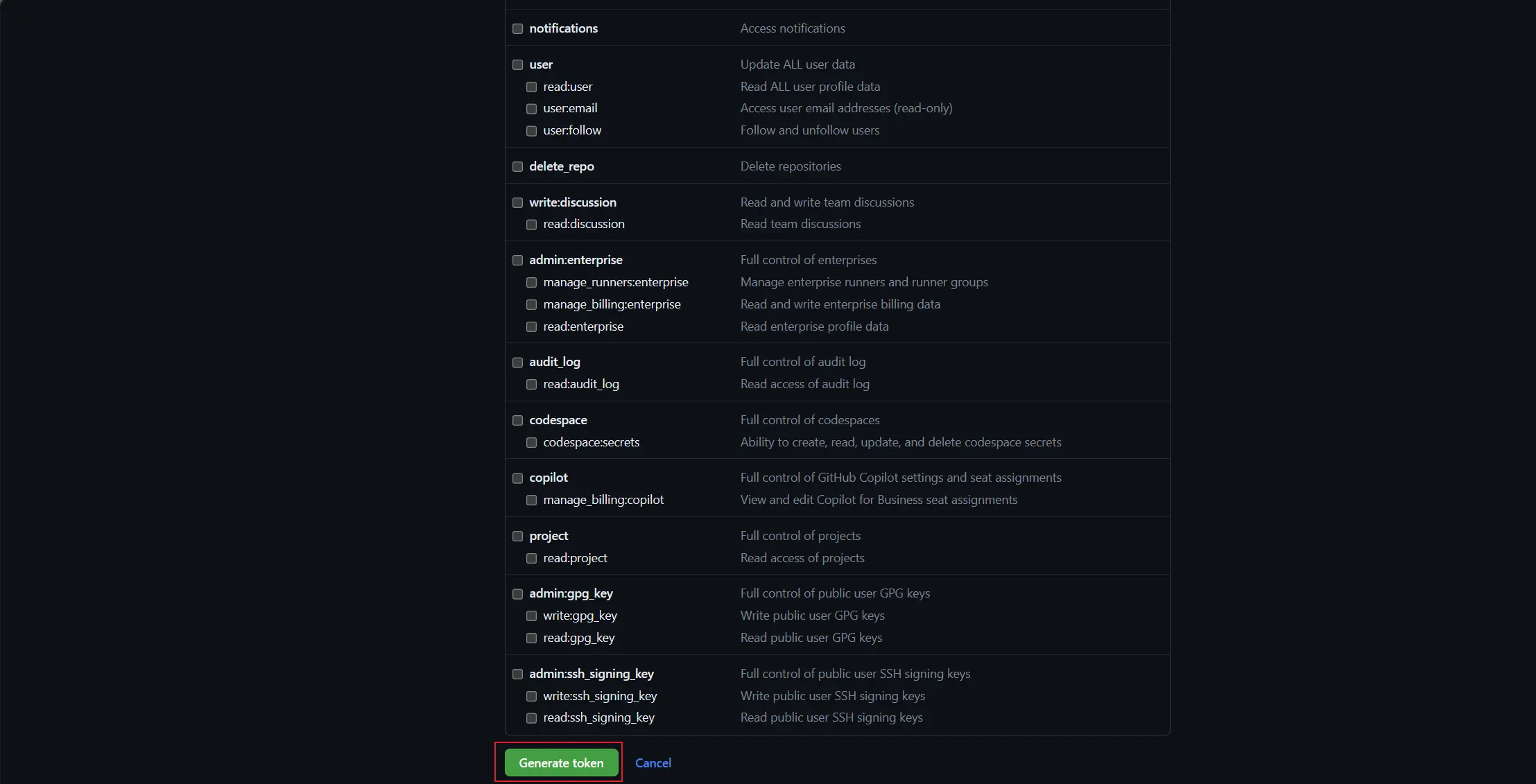
Task: Click the Generate token button
Action: [561, 763]
